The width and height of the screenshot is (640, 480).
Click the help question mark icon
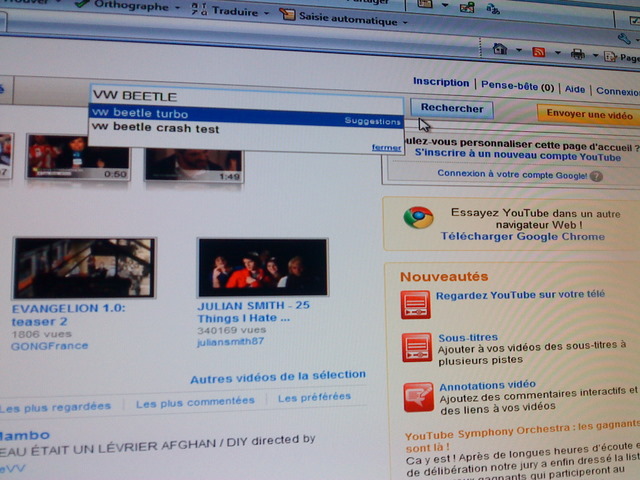596,176
